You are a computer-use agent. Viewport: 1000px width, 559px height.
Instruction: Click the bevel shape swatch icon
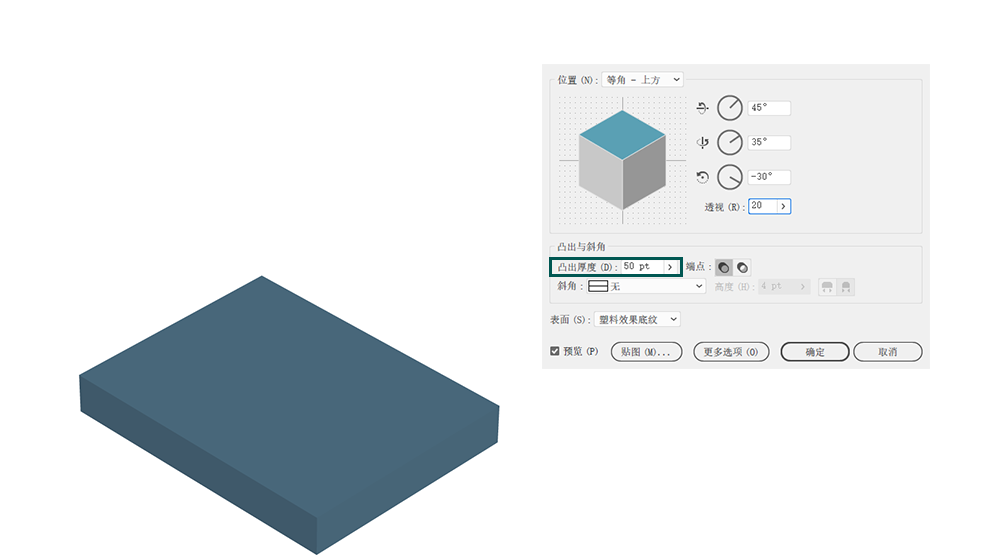[598, 286]
